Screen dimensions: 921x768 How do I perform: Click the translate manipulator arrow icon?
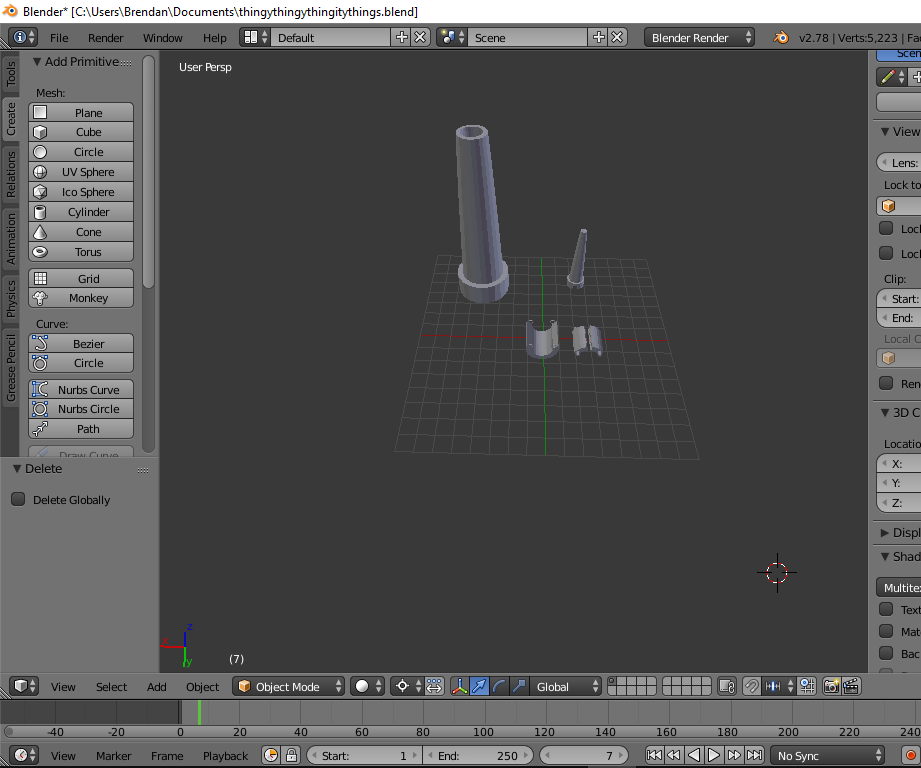[480, 687]
